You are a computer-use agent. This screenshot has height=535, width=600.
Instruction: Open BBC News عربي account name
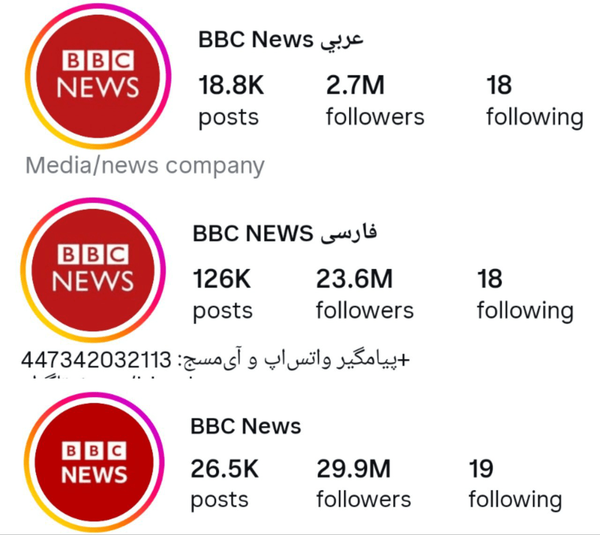coord(281,40)
